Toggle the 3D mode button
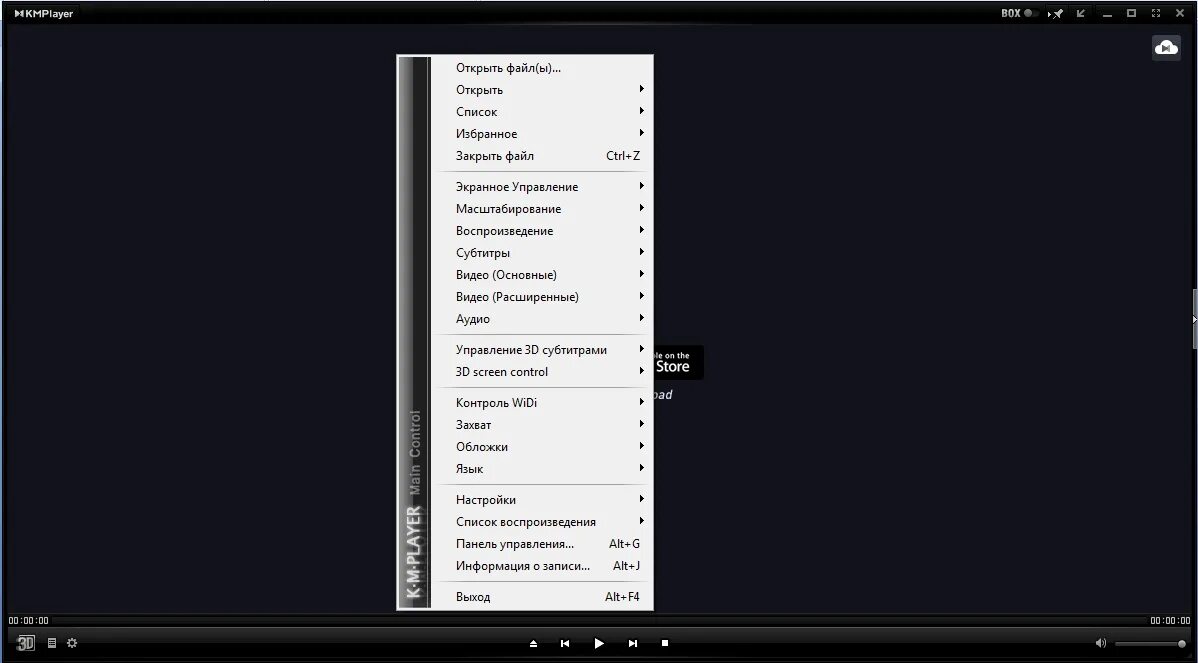 click(x=26, y=643)
